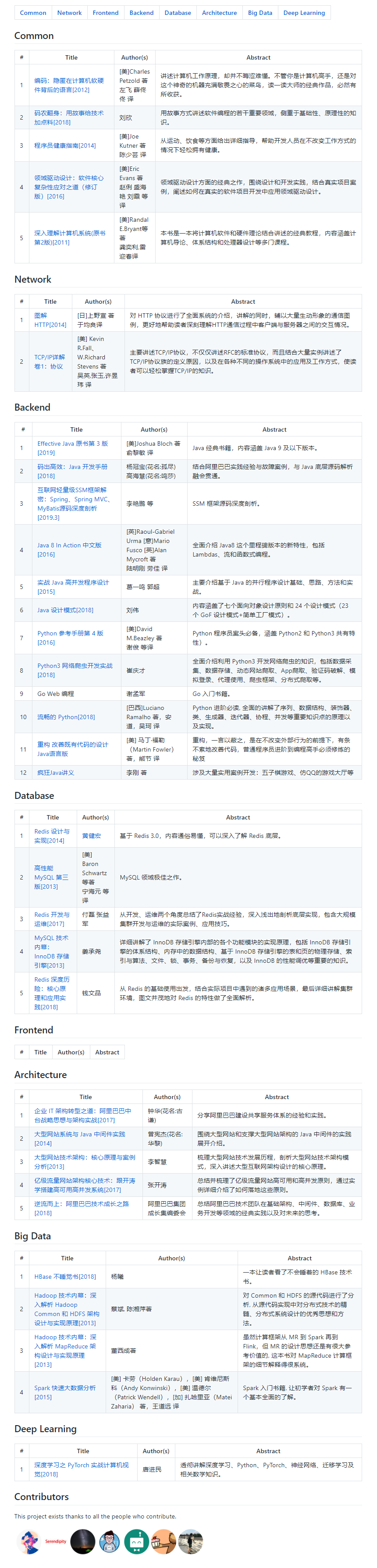Open book link 图解 HTTP[2014]
Viewport: 377px width, 1568px height.
50,320
